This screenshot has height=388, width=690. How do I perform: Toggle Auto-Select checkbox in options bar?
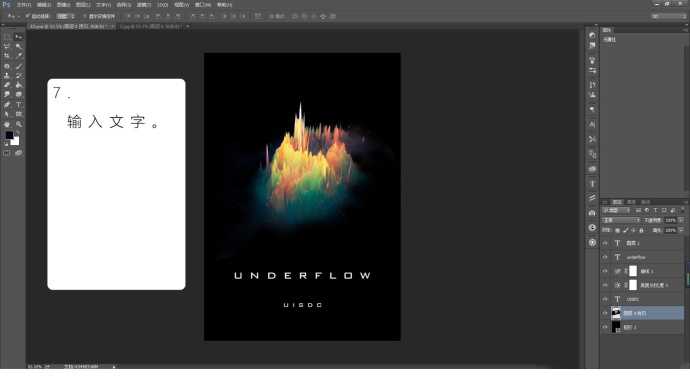pyautogui.click(x=27, y=16)
